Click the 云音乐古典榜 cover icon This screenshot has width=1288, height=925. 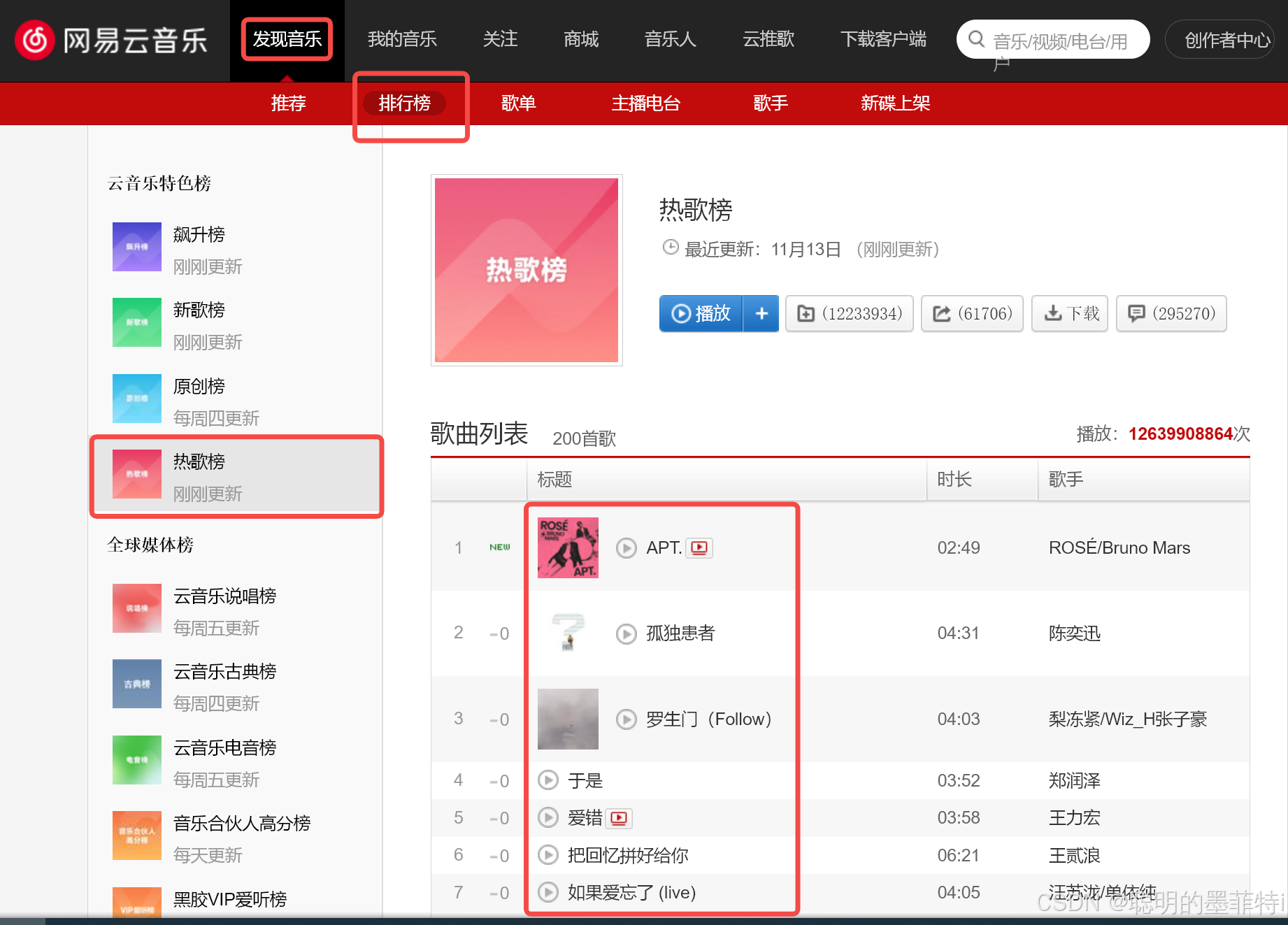[x=137, y=684]
